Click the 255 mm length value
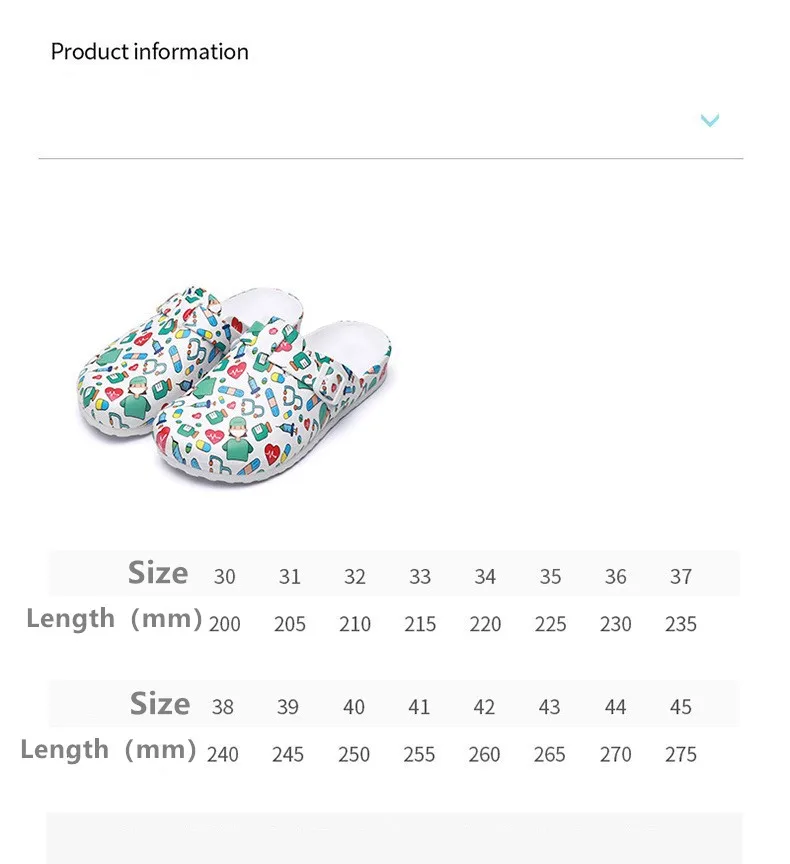This screenshot has height=864, width=790. [x=419, y=754]
